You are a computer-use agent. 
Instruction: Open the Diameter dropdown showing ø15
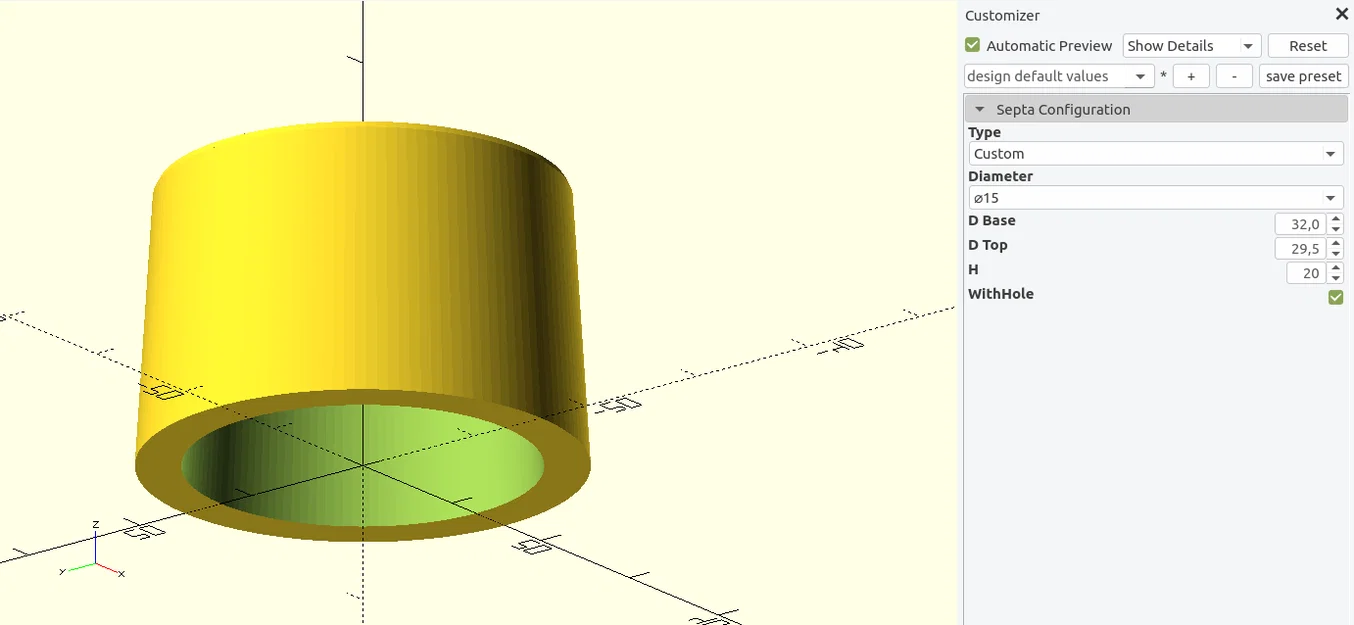tap(1155, 197)
